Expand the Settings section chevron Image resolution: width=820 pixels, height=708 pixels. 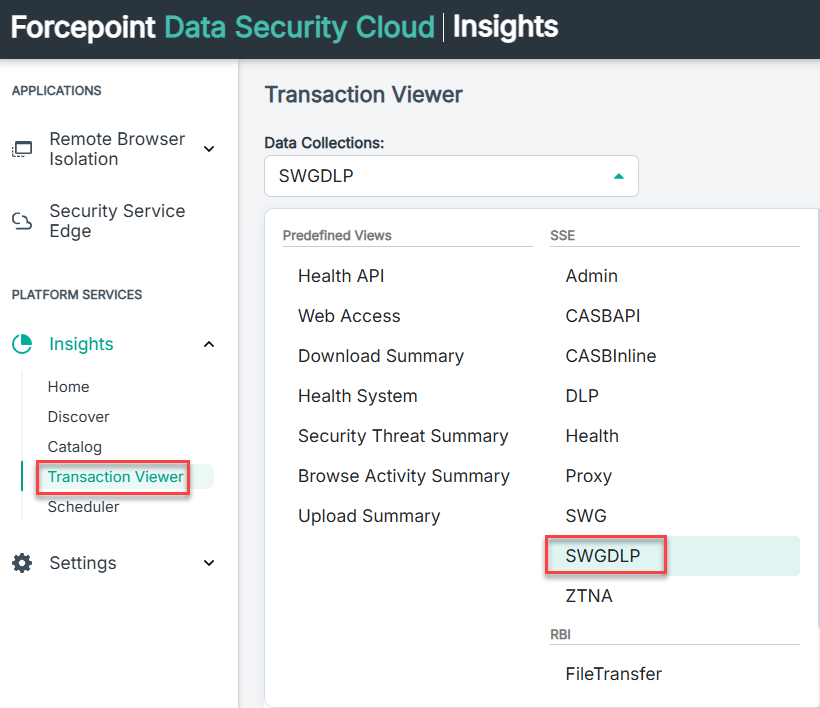coord(209,563)
